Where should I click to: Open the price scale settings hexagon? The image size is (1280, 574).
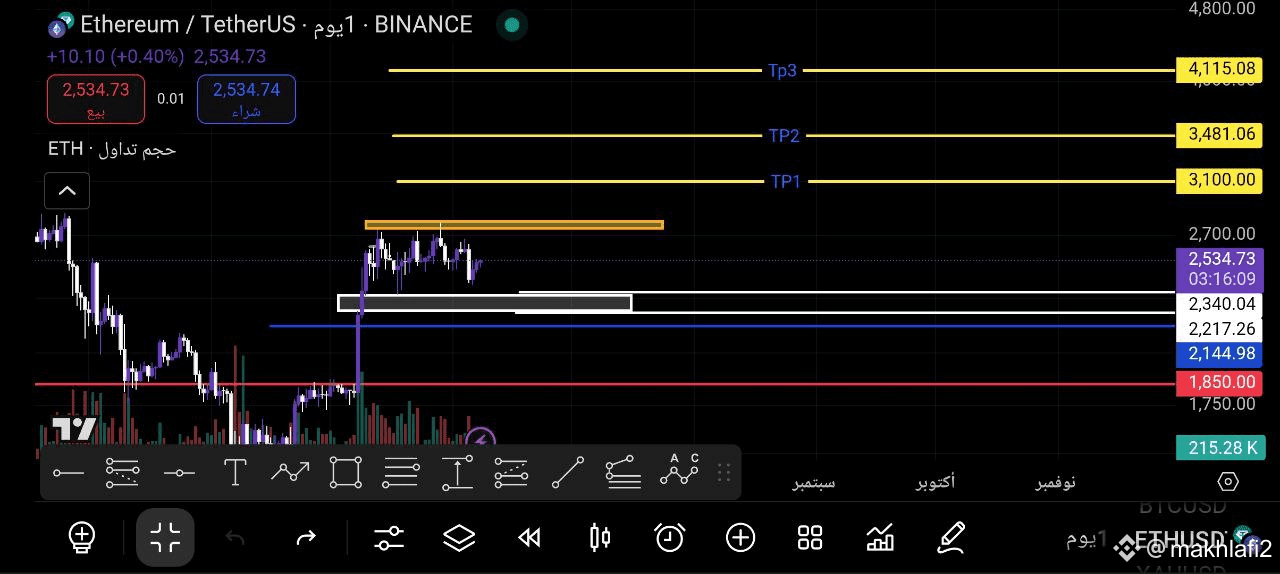1228,482
